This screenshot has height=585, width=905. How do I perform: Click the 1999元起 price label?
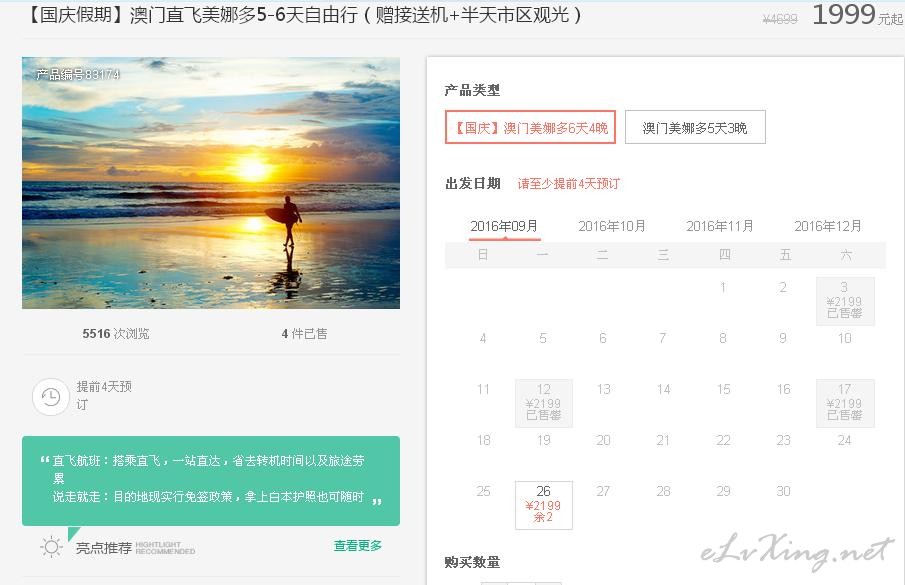pos(857,15)
